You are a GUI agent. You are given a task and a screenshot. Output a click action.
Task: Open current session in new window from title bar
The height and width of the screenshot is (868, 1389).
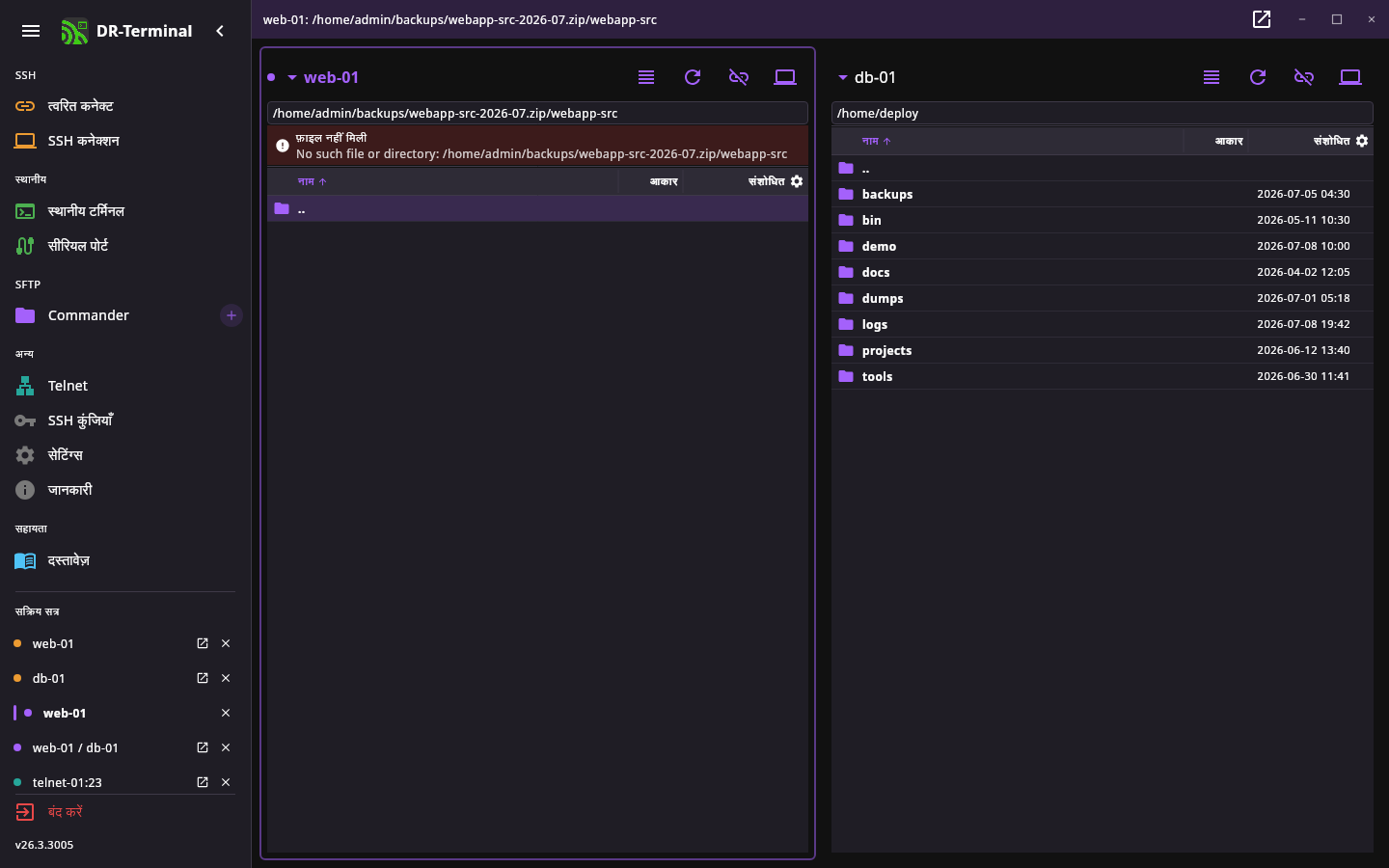point(1262,19)
